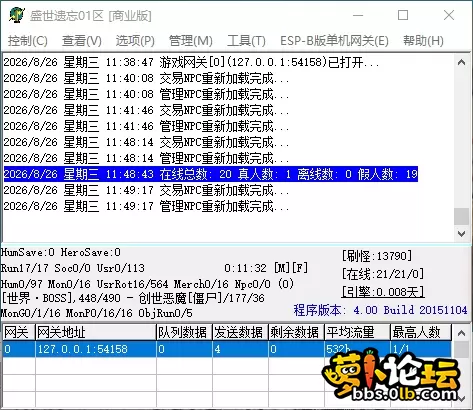Click the gateway number cell 0 in first row
Screen dimensions: 473x410
click(19, 349)
